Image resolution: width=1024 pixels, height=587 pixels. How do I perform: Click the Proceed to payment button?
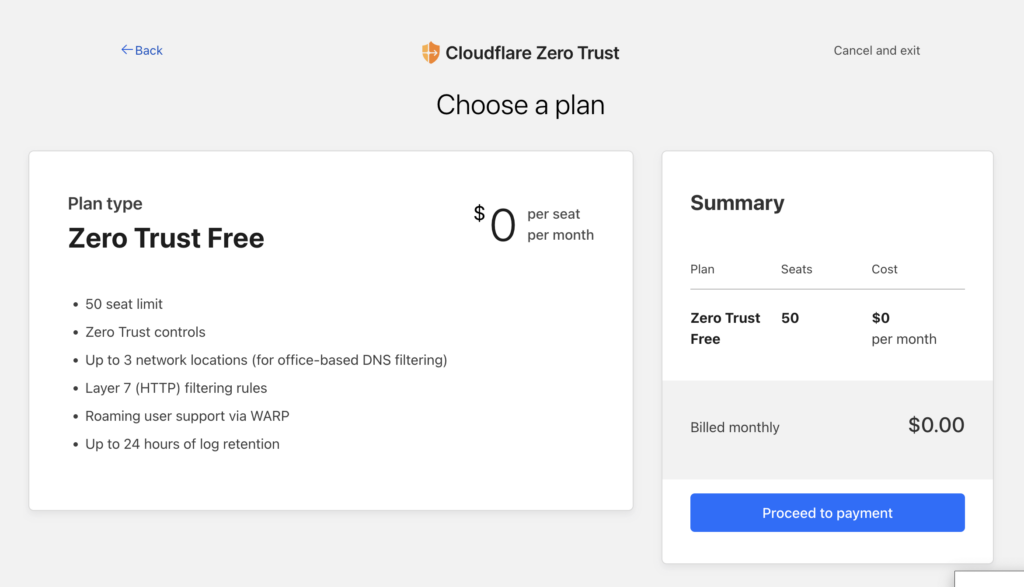(827, 513)
